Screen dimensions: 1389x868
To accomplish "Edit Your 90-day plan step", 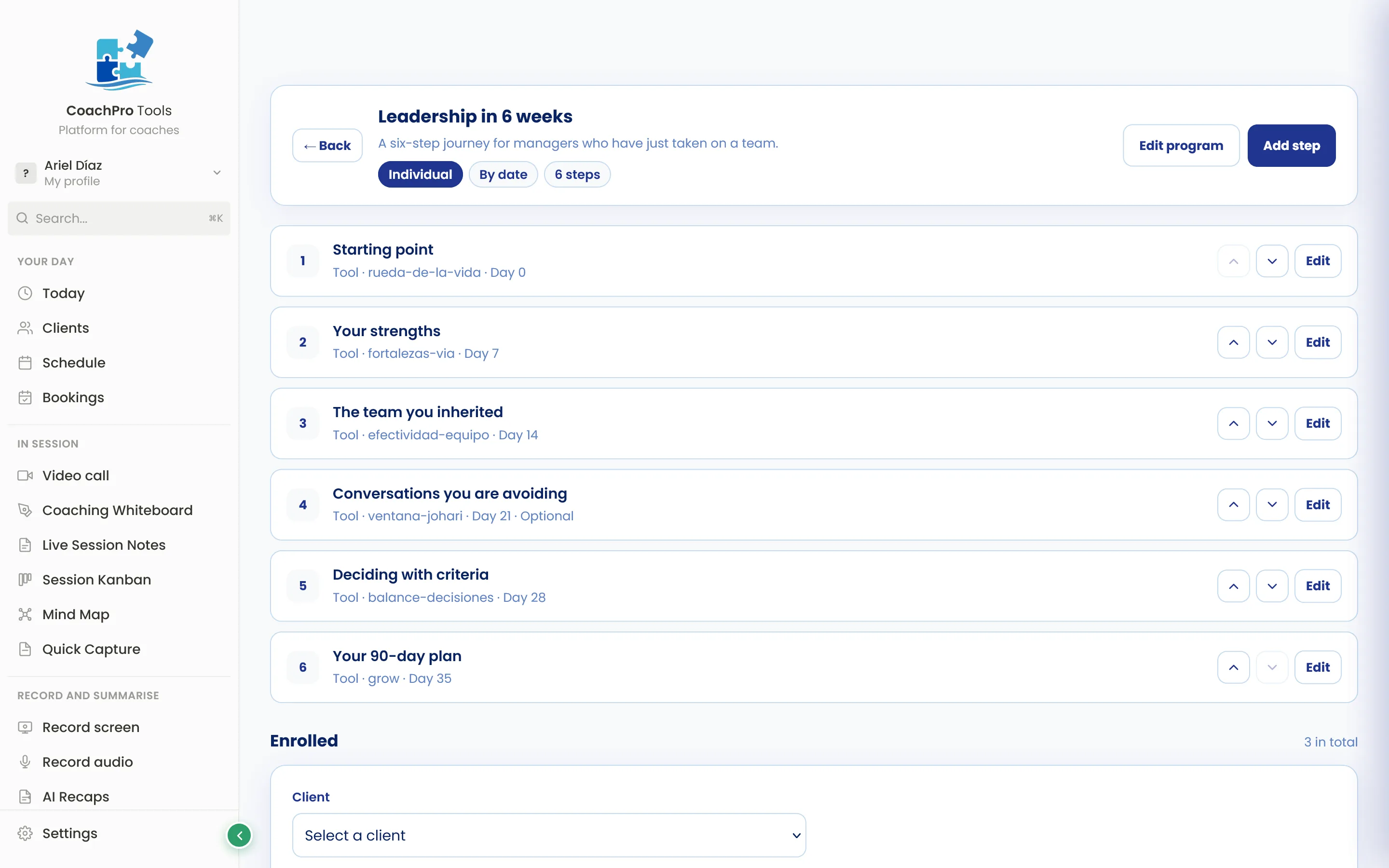I will pos(1318,667).
